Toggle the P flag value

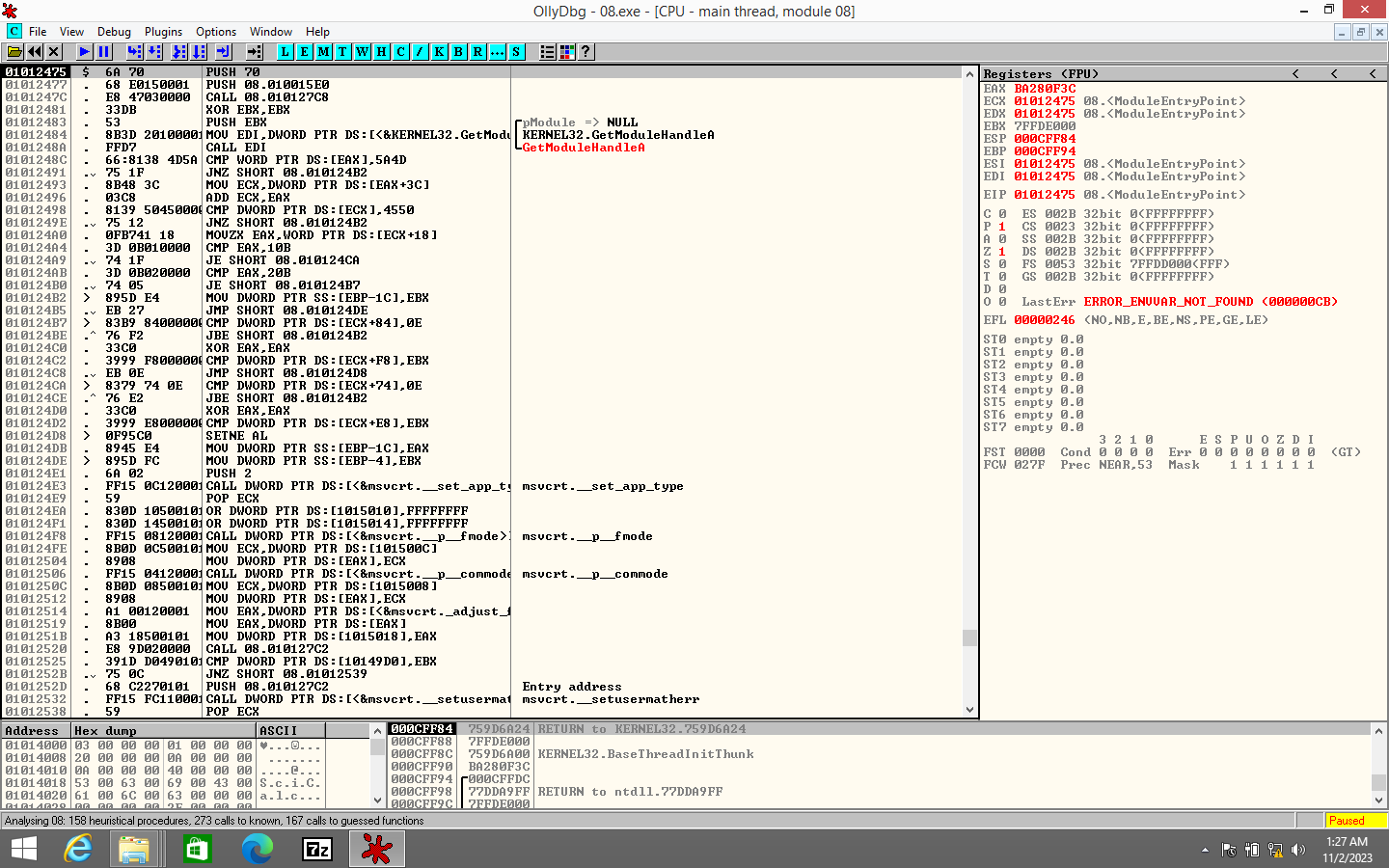(1001, 227)
